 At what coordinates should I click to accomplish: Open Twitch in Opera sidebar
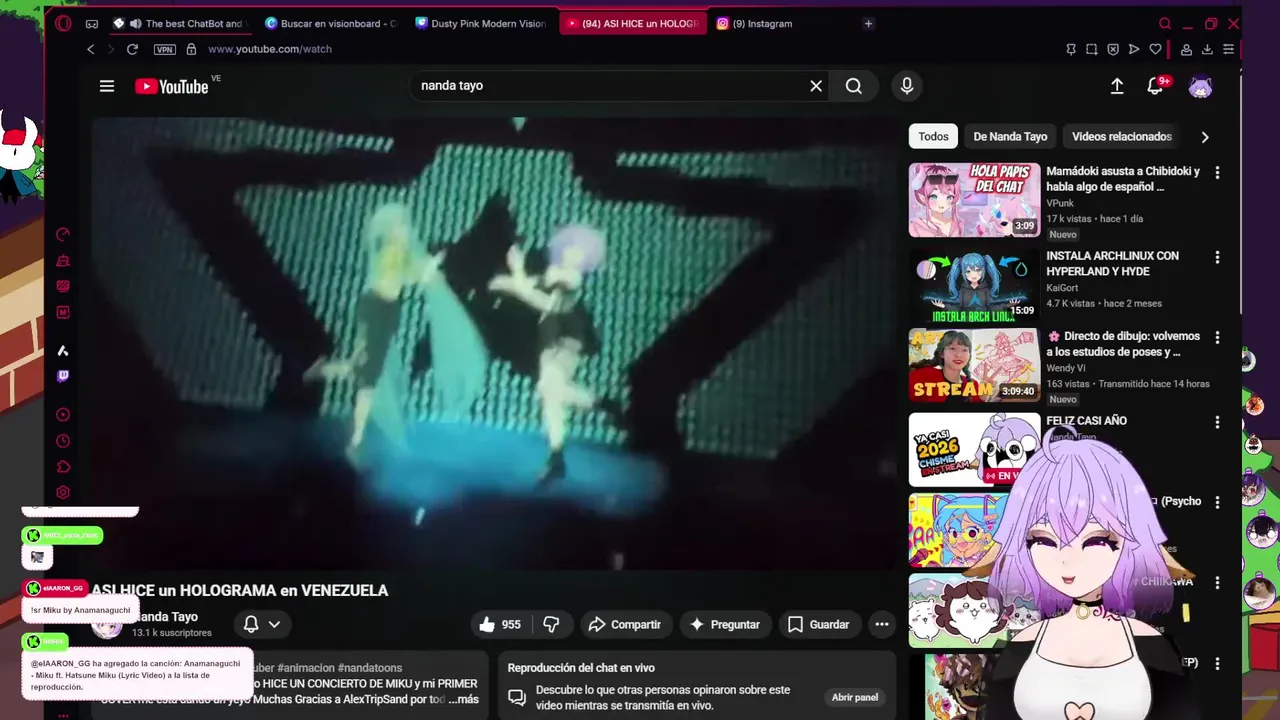[63, 376]
